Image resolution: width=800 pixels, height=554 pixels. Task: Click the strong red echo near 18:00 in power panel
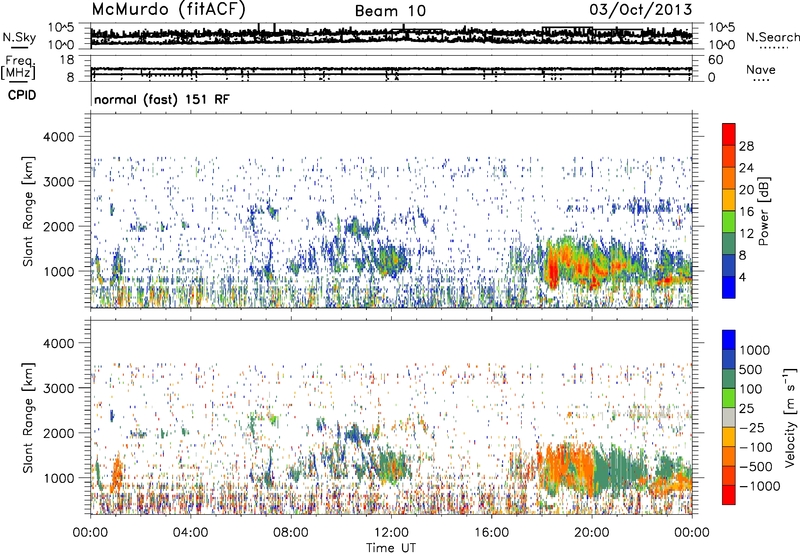pyautogui.click(x=551, y=270)
